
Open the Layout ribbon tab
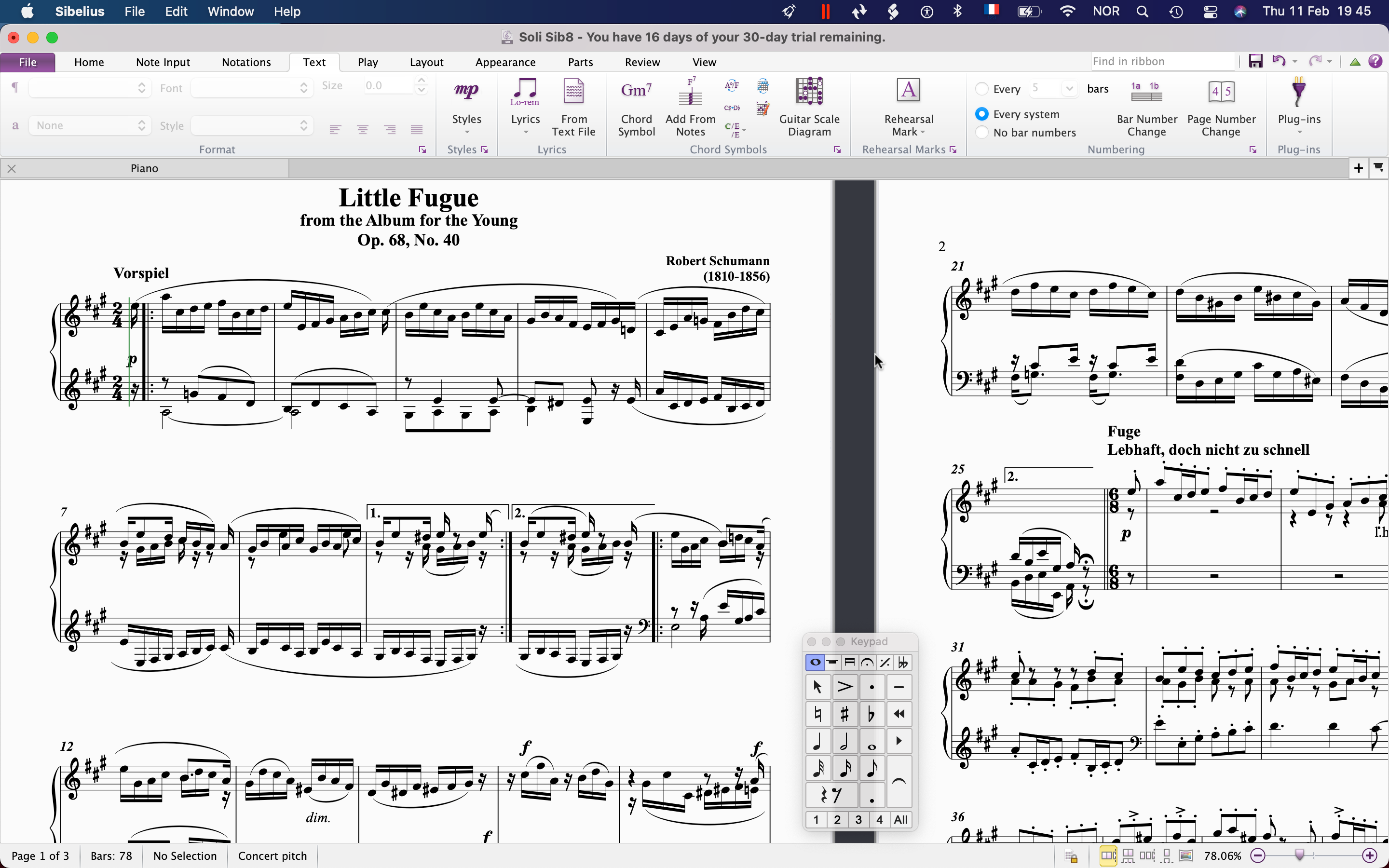426,62
